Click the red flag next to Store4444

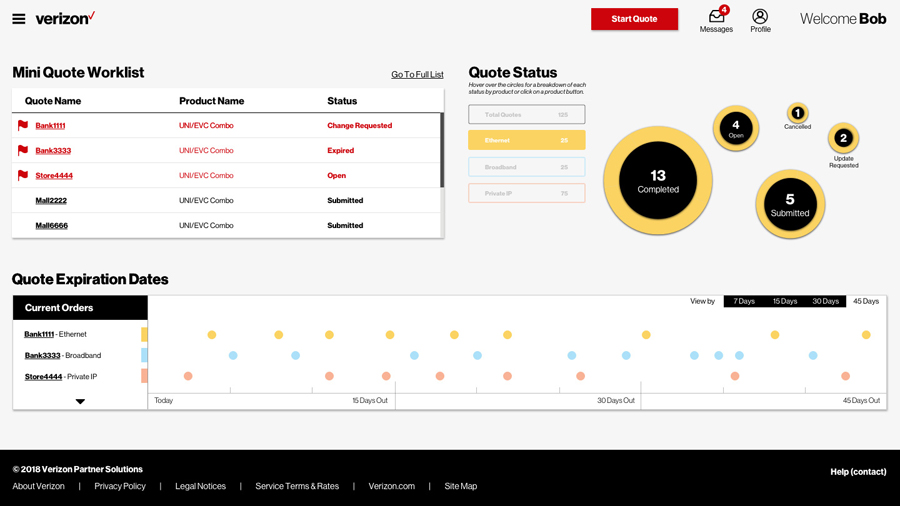point(23,175)
